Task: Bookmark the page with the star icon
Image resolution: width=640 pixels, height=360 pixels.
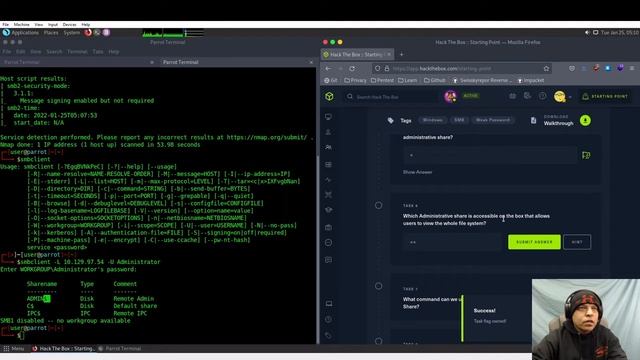Action: tap(546, 69)
